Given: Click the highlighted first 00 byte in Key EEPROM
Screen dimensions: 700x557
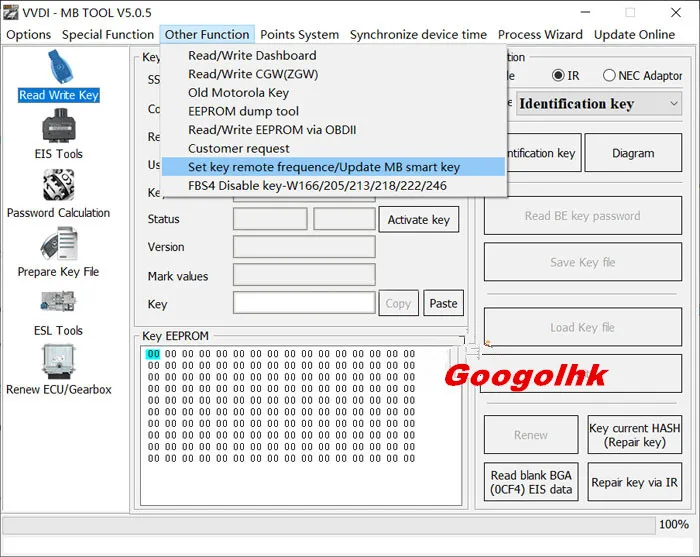Looking at the screenshot, I should (x=153, y=354).
